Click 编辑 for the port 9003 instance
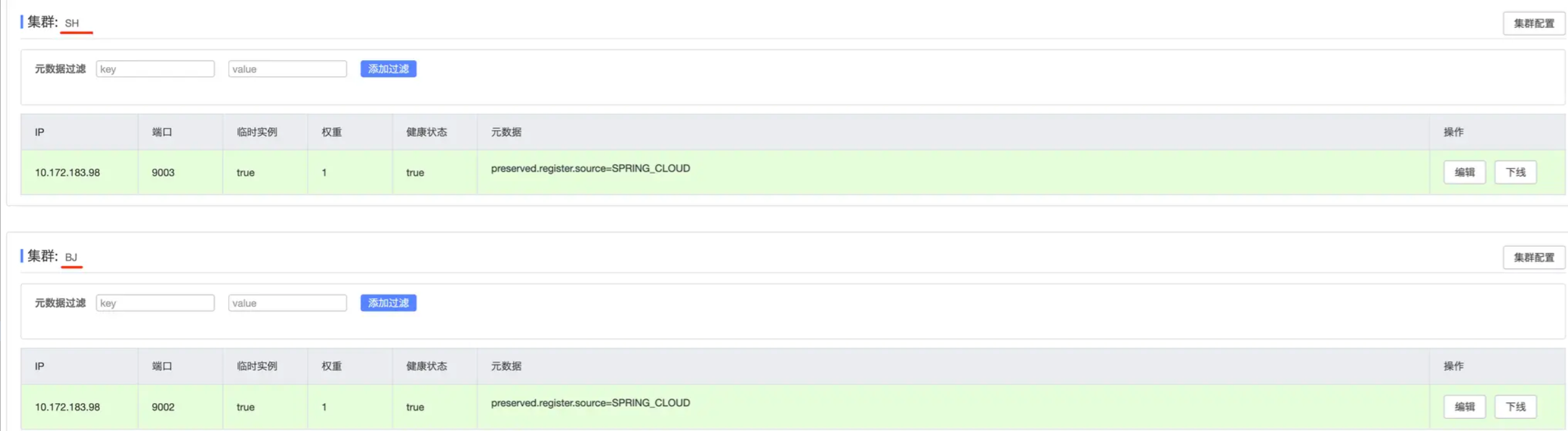The width and height of the screenshot is (1568, 431). pos(1464,172)
